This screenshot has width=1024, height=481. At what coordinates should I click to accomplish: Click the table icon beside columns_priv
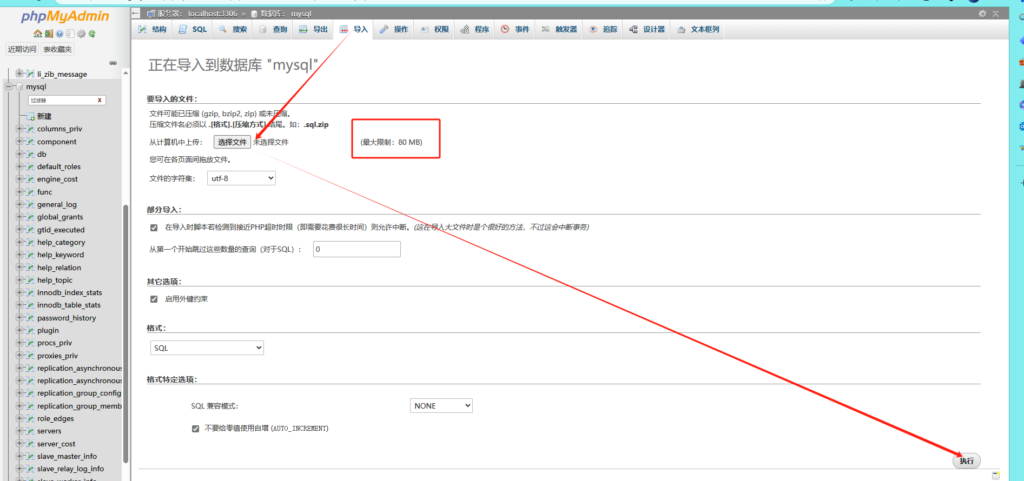point(30,129)
